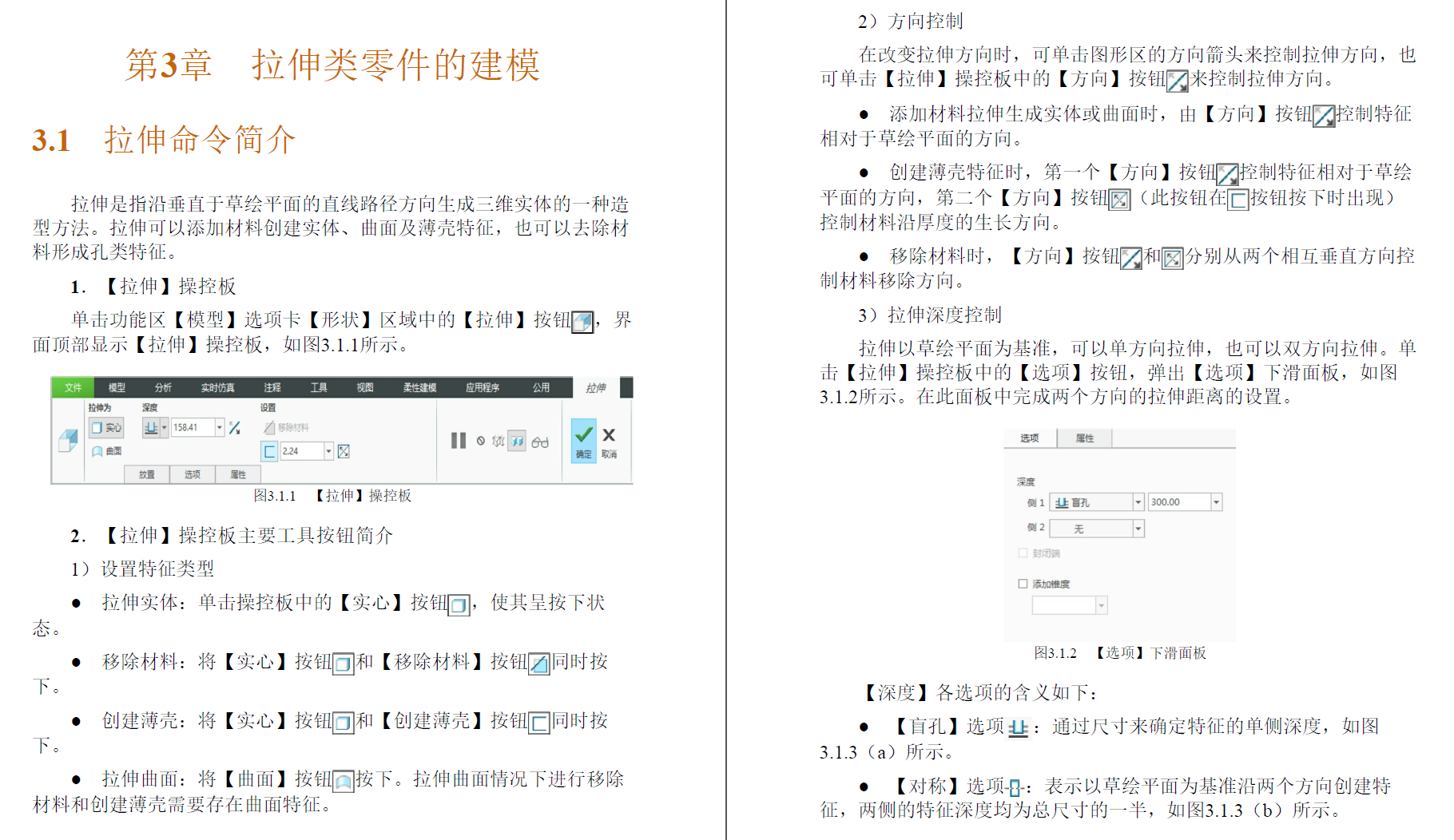Image resolution: width=1454 pixels, height=840 pixels.
Task: Click the 选项 button on the dashboard
Action: pyautogui.click(x=192, y=474)
